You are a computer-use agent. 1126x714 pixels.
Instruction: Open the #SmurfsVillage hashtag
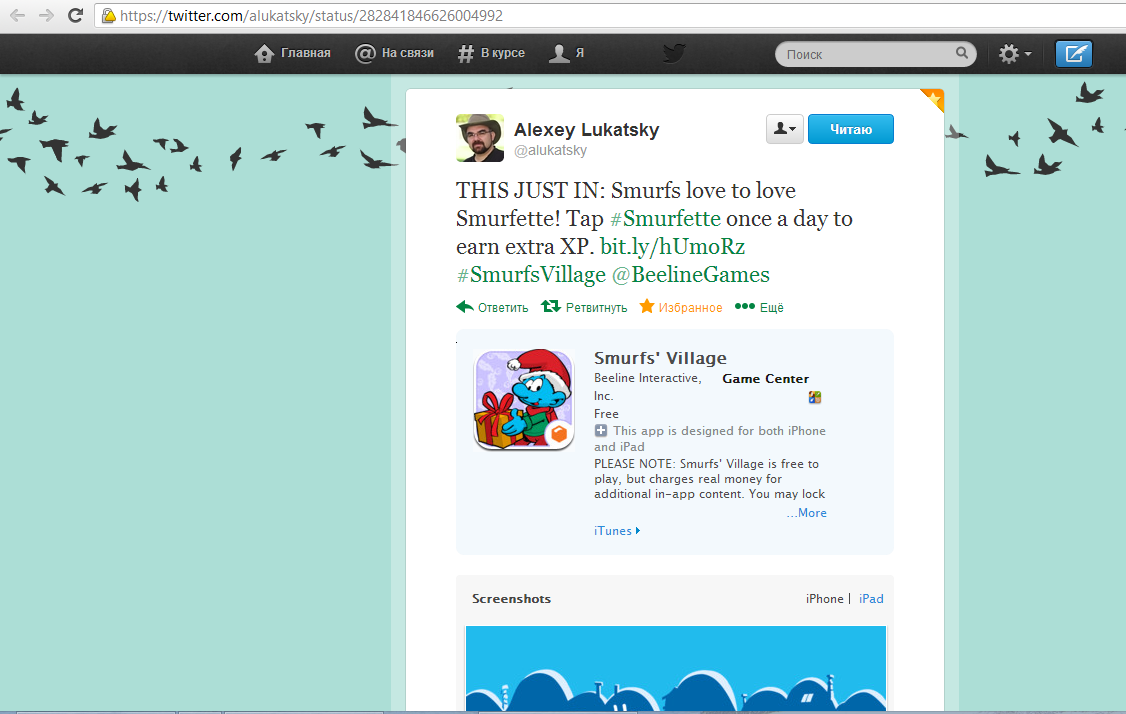coord(531,274)
